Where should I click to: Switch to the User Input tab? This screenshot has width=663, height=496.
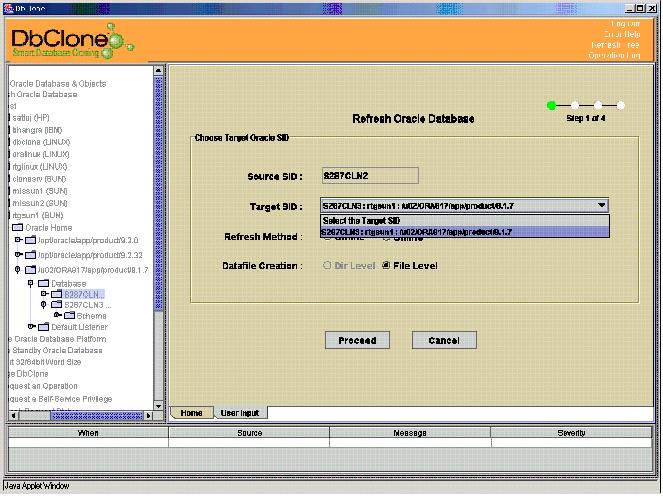pos(240,413)
